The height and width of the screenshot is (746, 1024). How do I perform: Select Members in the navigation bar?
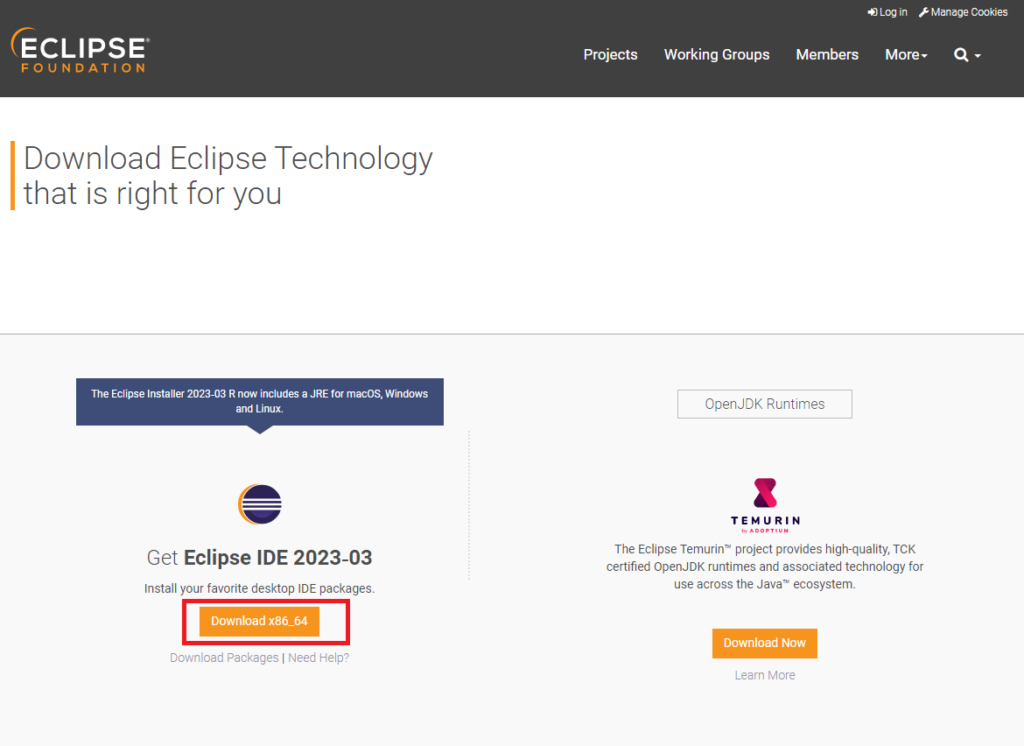[827, 55]
